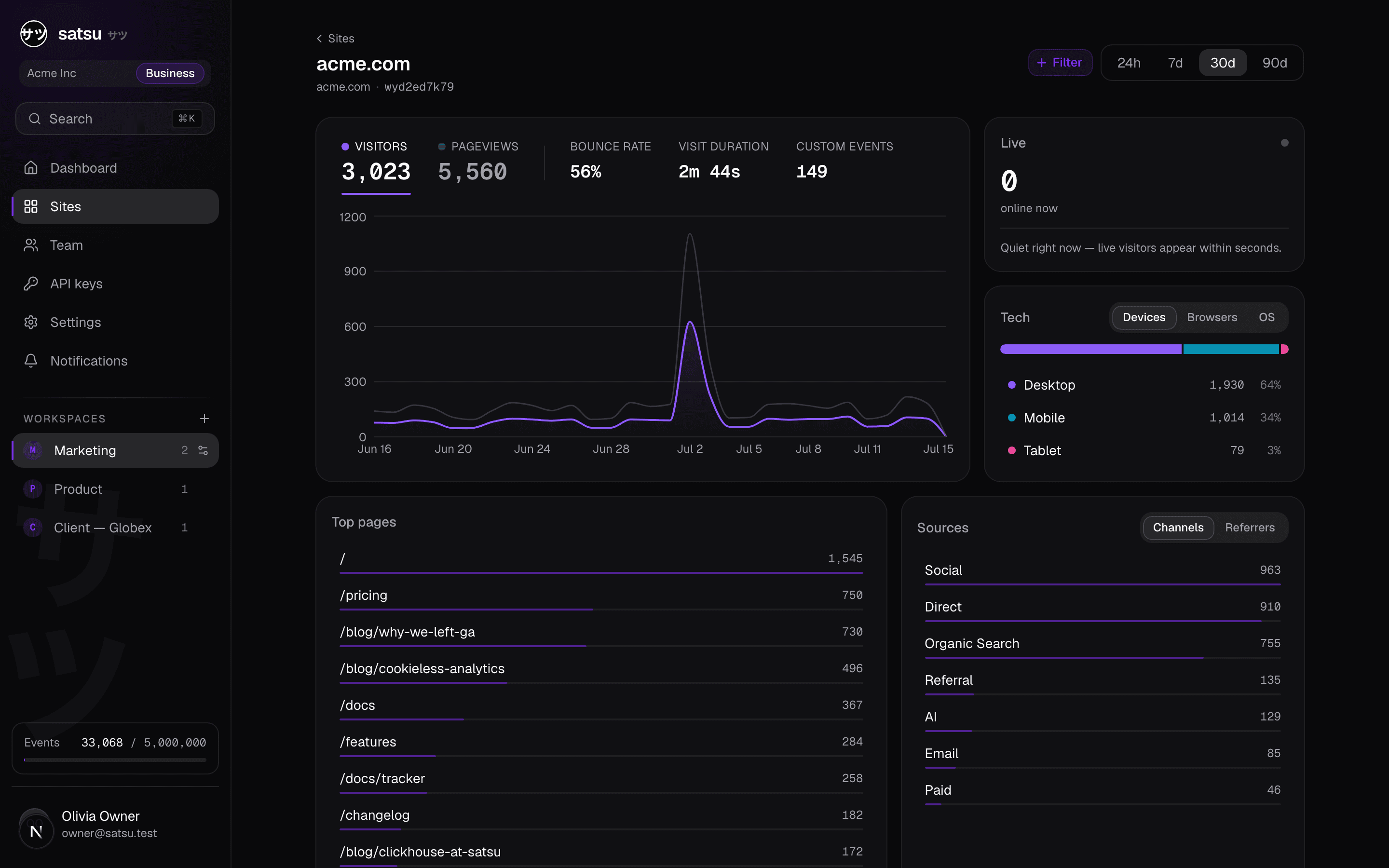Viewport: 1389px width, 868px height.
Task: Click the teal Mobile segment of device bar
Action: pyautogui.click(x=1231, y=349)
